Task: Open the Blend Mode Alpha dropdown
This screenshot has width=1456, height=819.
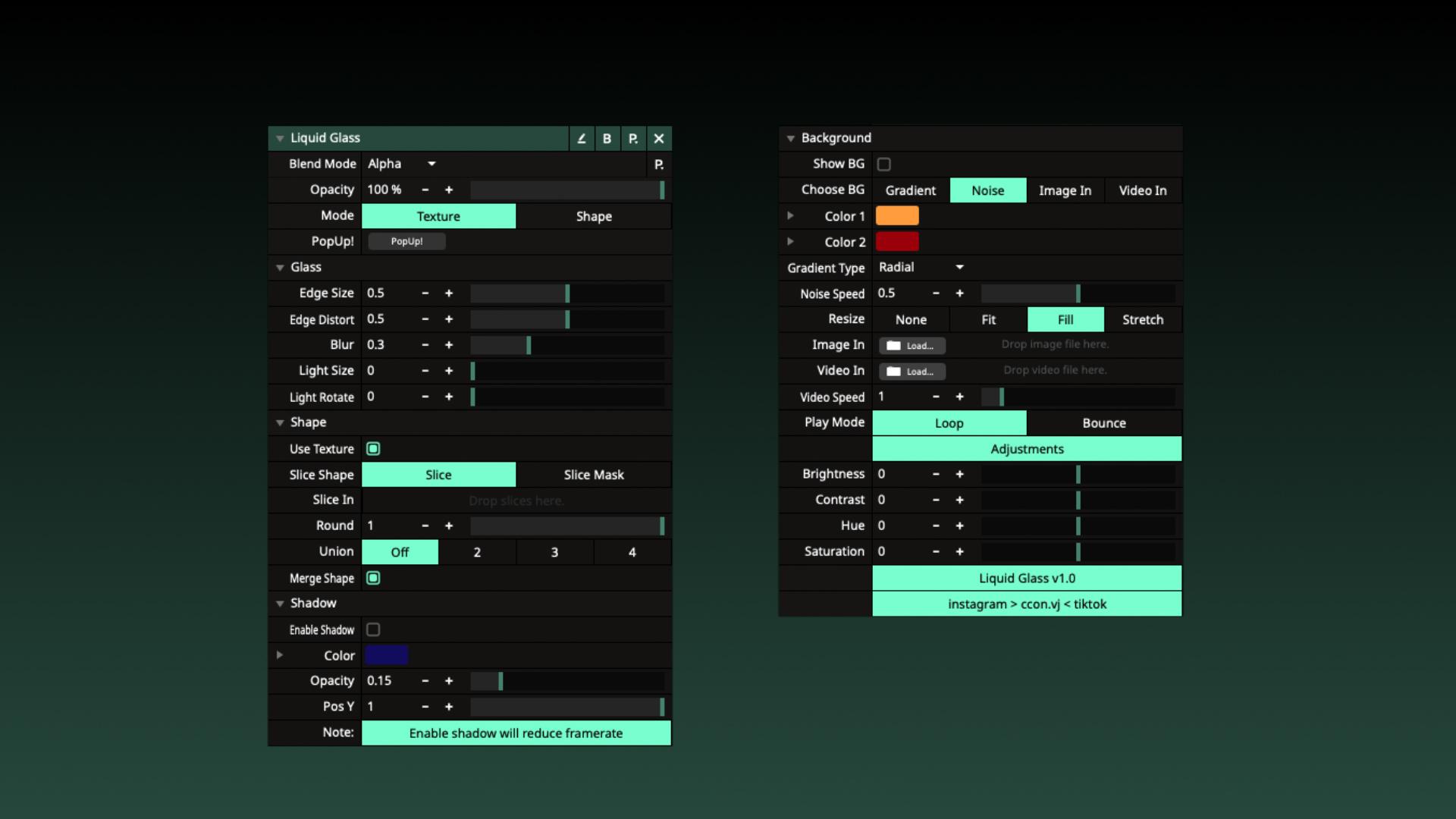Action: click(x=402, y=164)
